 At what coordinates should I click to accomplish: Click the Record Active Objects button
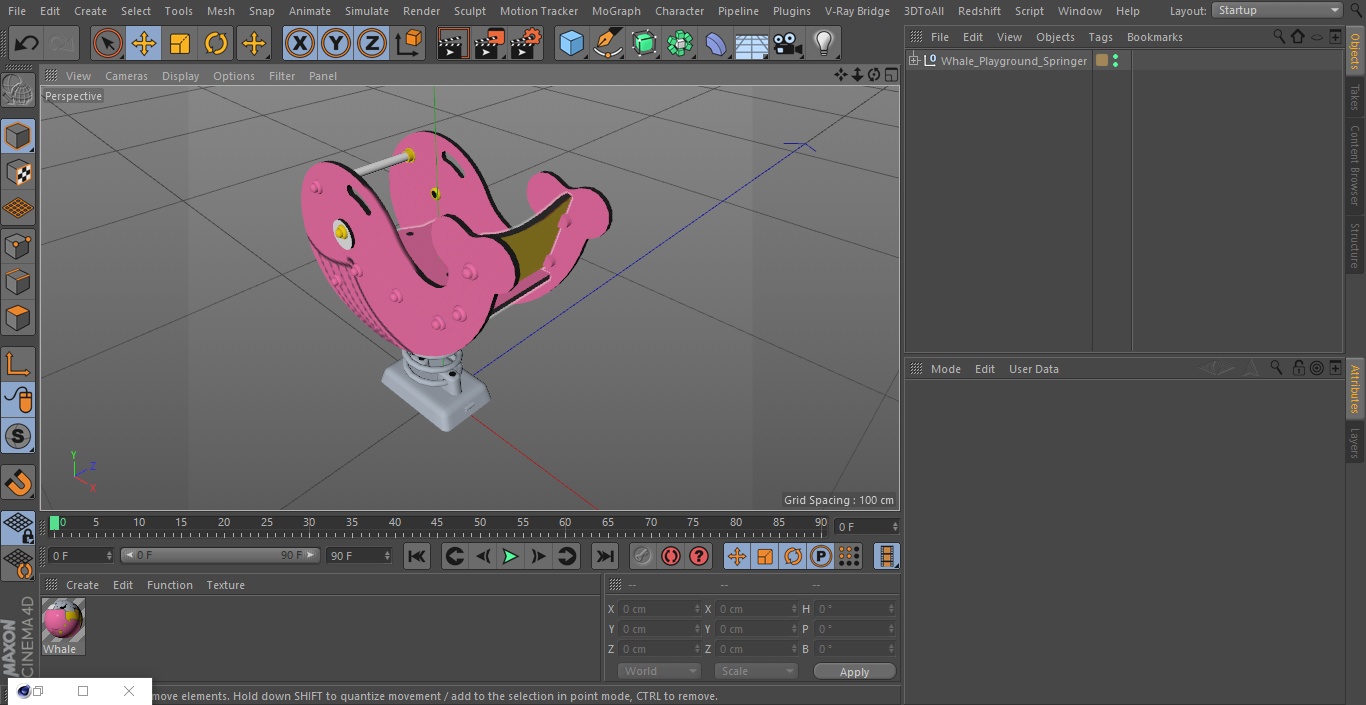(x=642, y=556)
